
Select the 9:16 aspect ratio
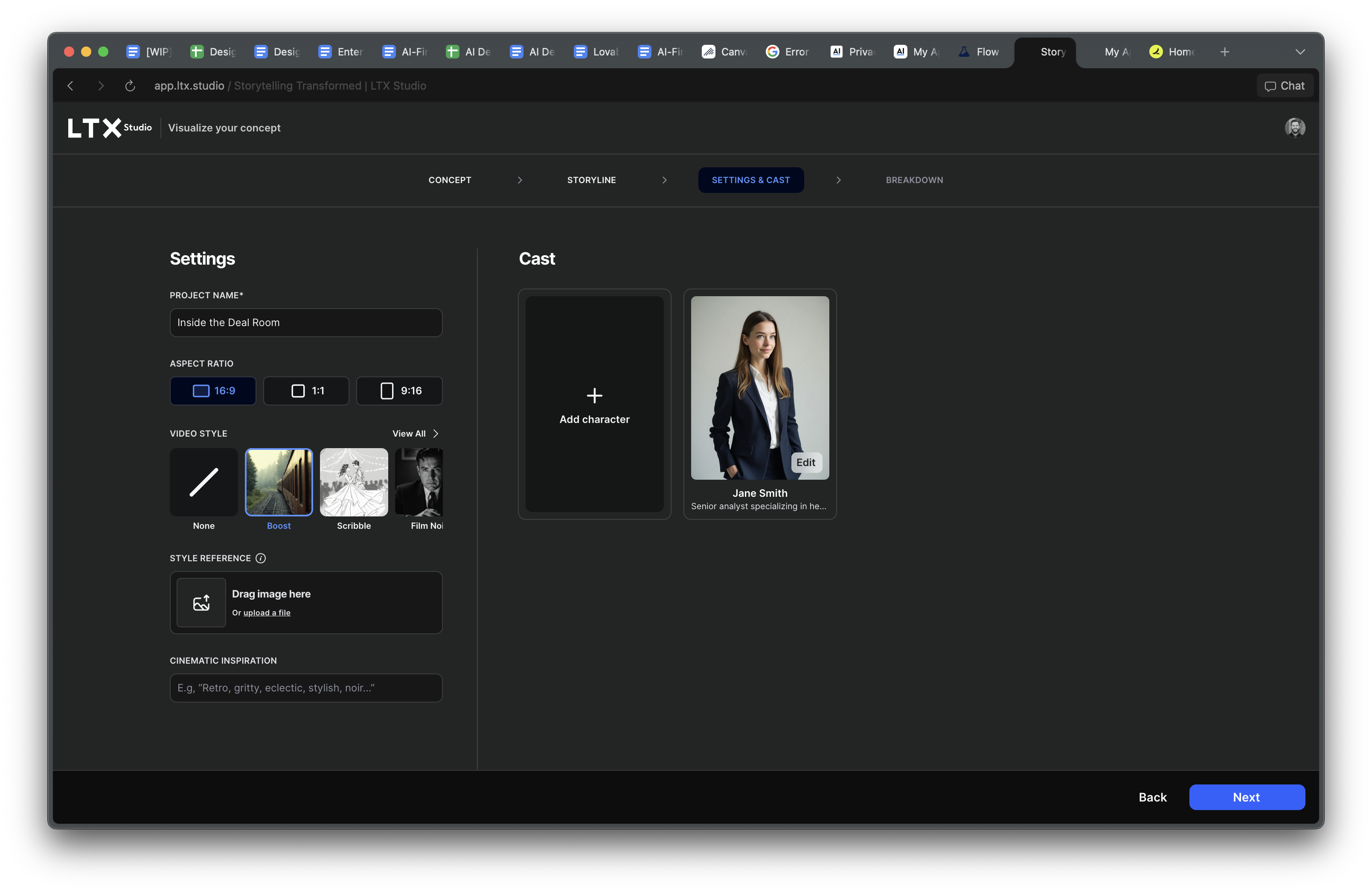point(399,391)
